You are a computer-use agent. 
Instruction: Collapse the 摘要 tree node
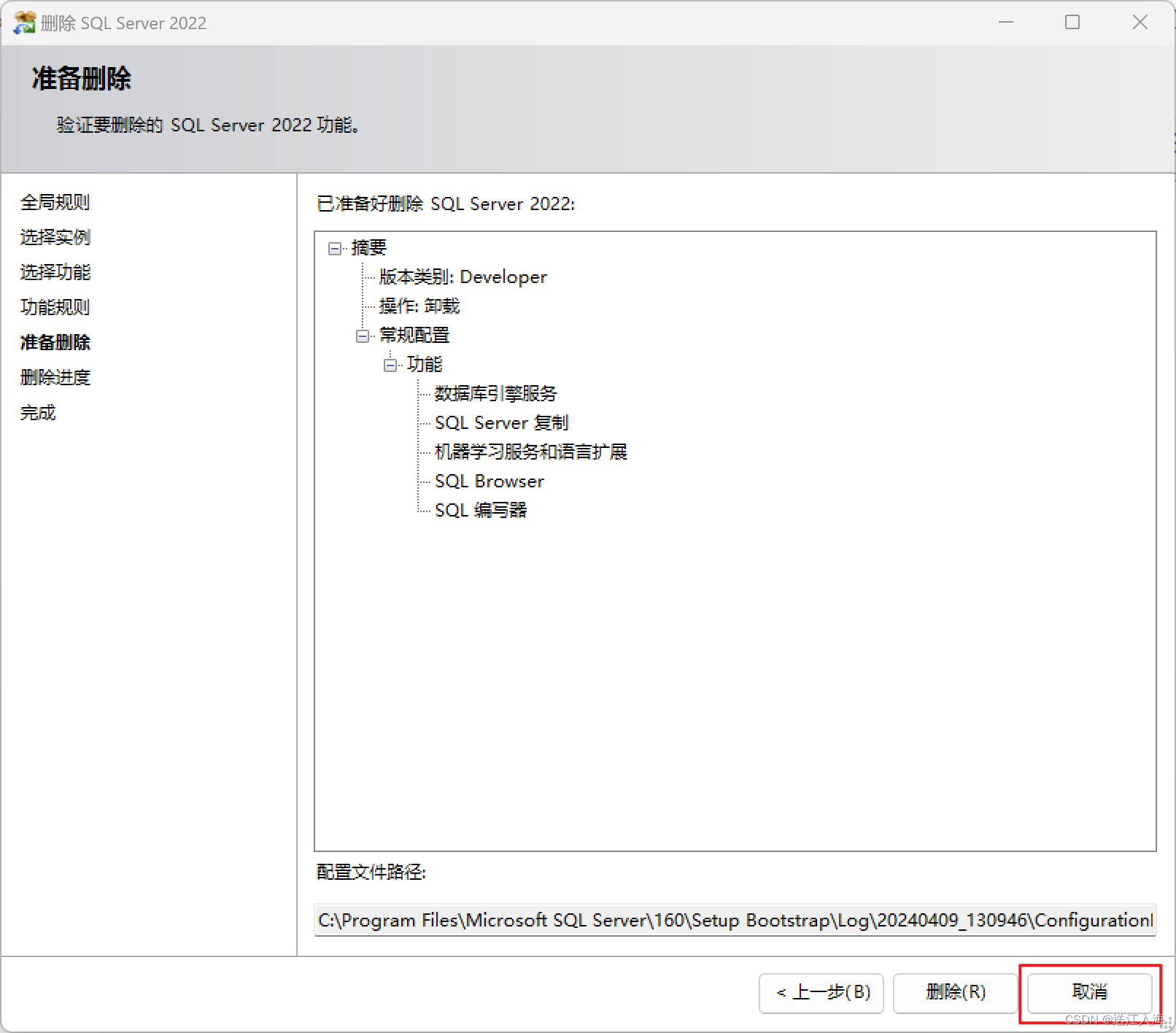click(334, 249)
